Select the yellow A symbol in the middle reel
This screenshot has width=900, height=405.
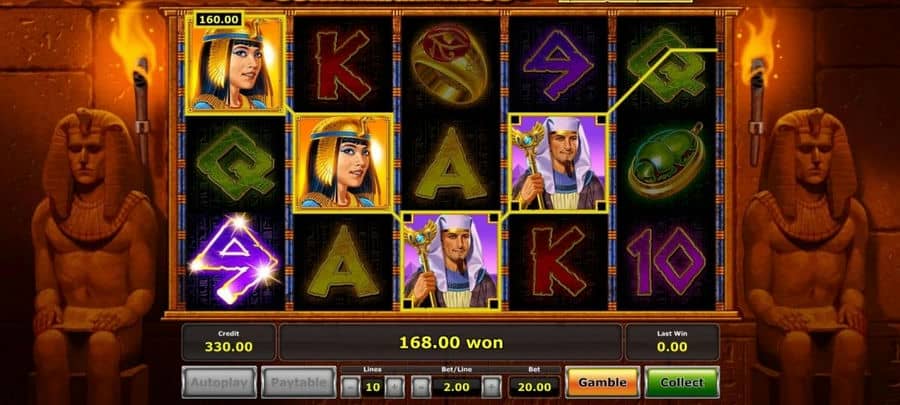point(451,163)
